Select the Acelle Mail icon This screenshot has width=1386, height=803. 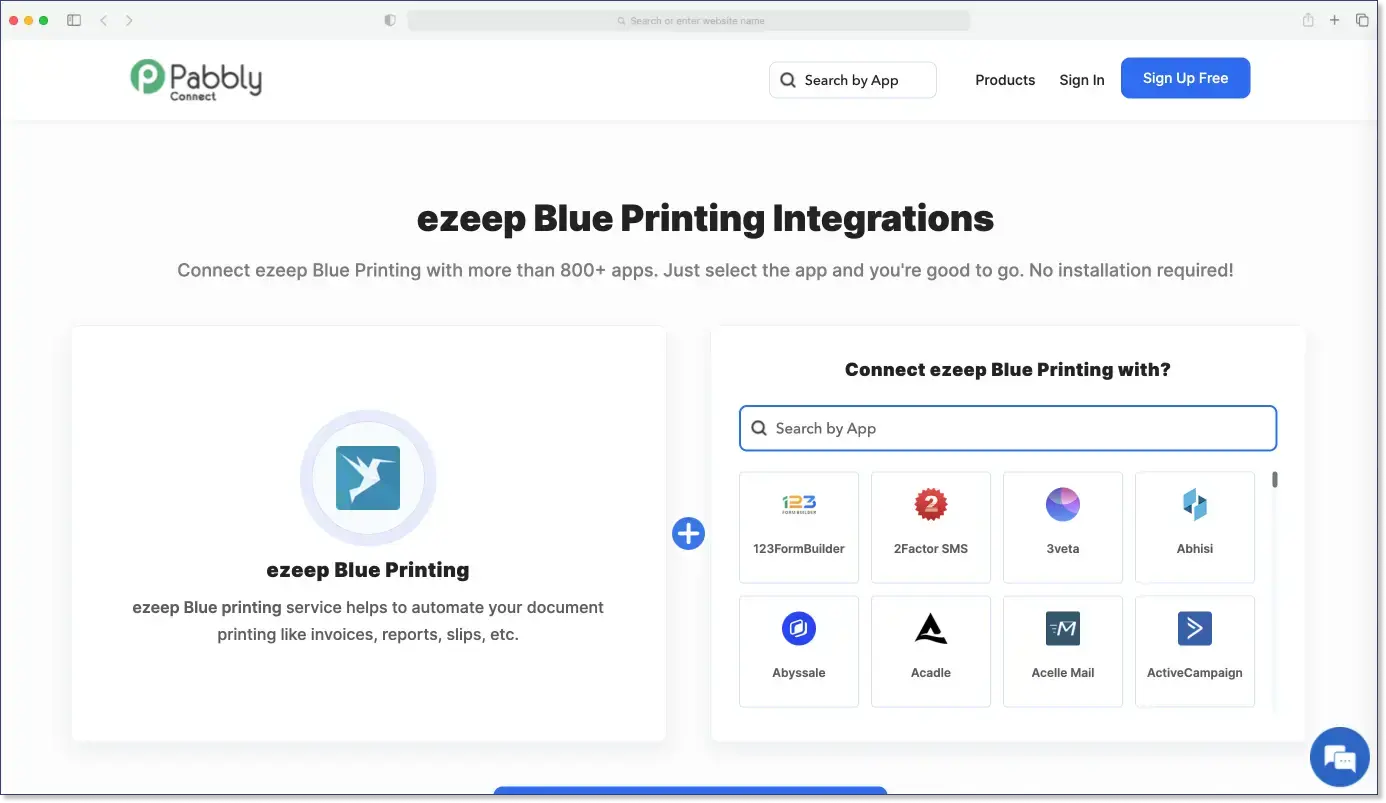(1062, 628)
